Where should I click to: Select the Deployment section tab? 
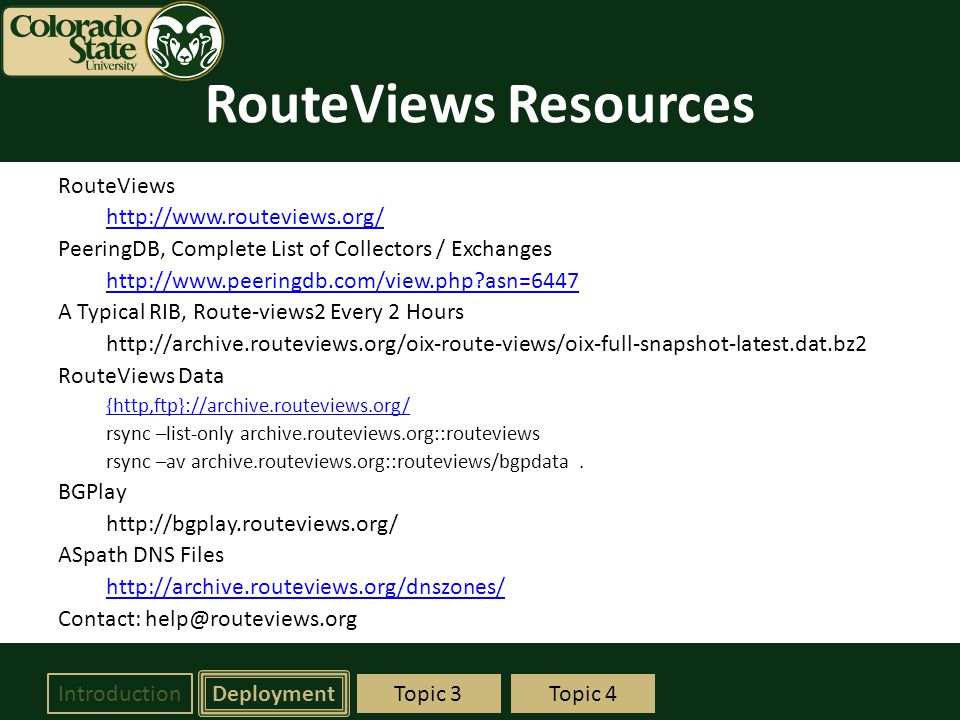click(274, 694)
